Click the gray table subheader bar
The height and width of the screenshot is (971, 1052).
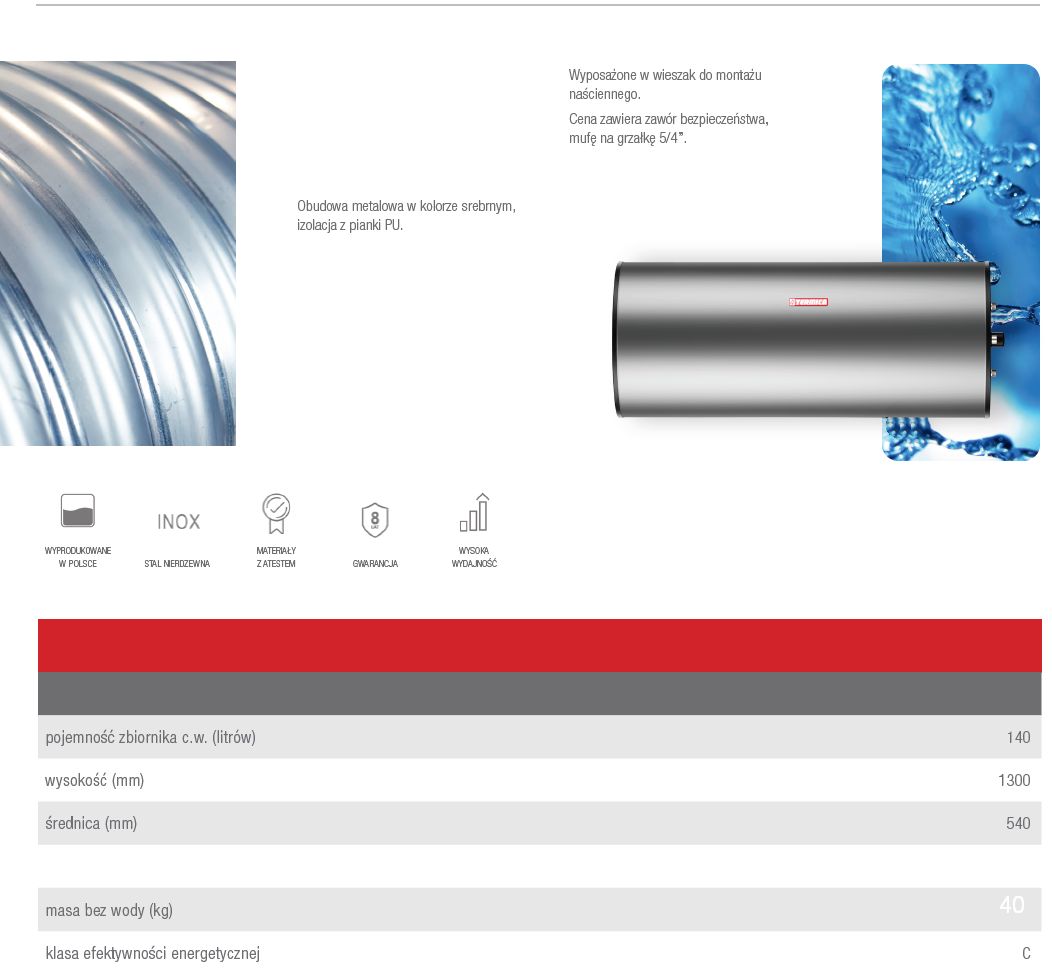[539, 693]
